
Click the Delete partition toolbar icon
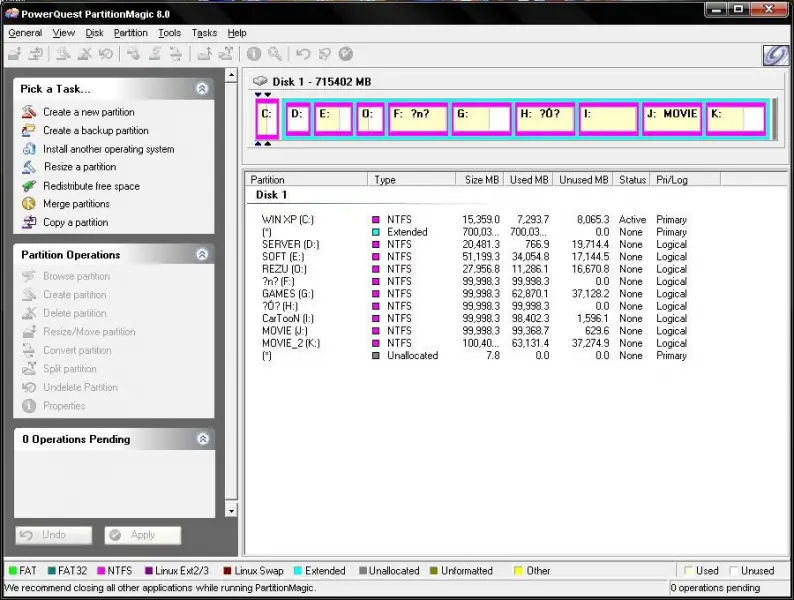(85, 54)
